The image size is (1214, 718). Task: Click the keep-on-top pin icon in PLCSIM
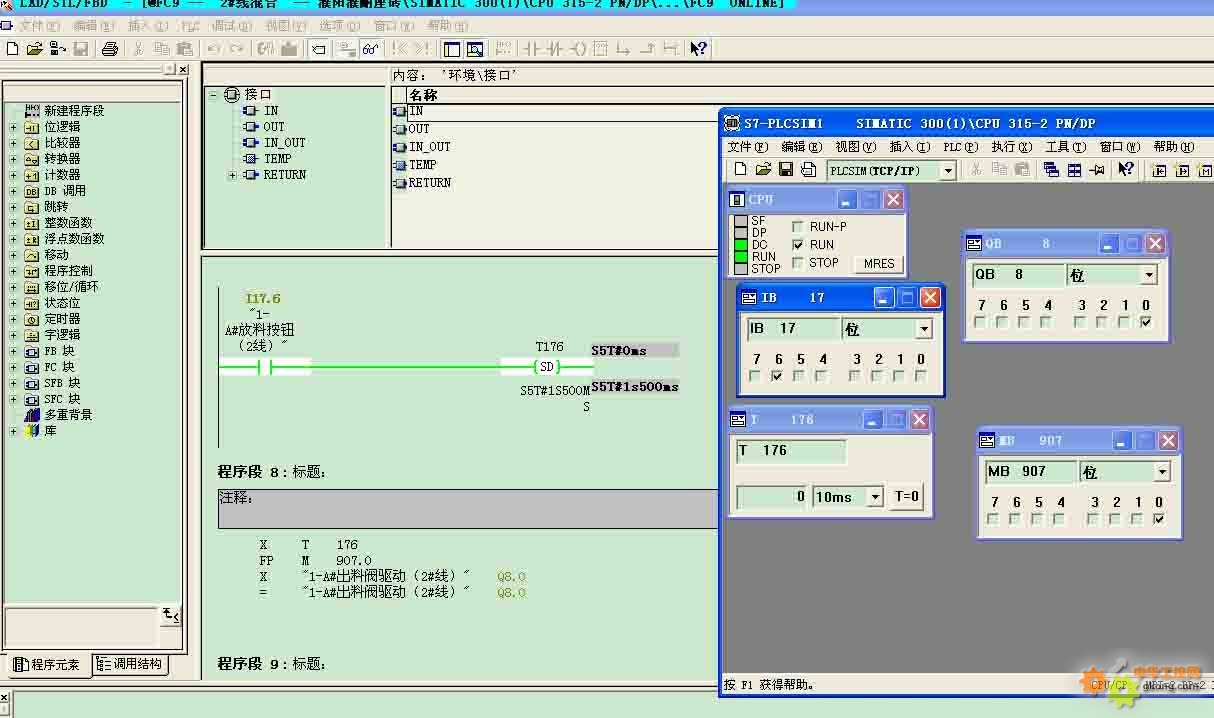(1097, 170)
